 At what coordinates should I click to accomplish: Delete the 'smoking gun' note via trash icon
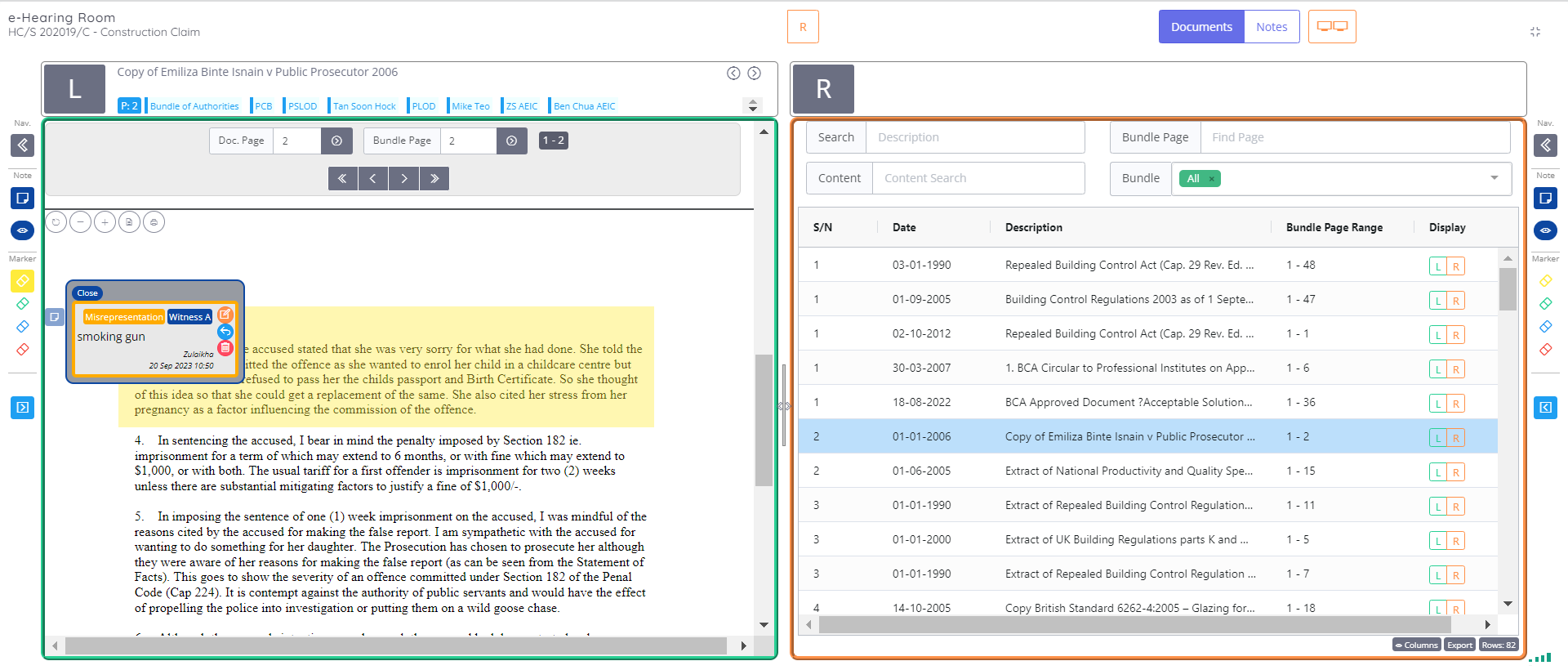click(x=225, y=348)
